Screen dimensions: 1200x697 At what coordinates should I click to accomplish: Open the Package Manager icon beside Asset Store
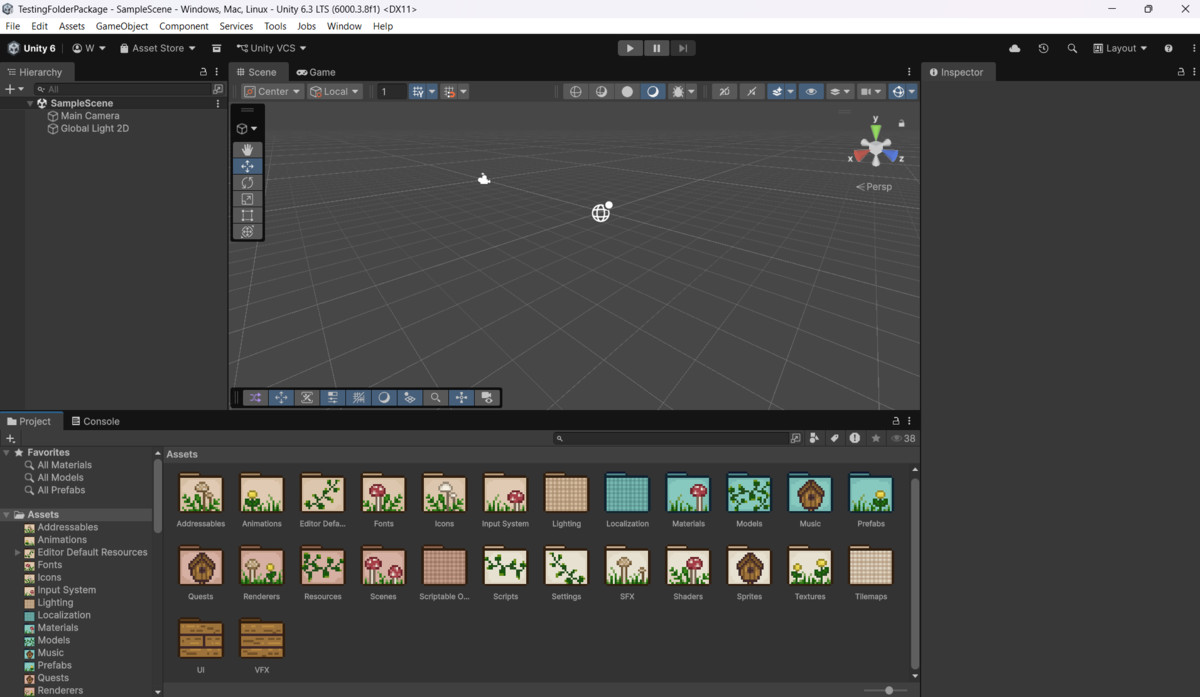coord(217,48)
